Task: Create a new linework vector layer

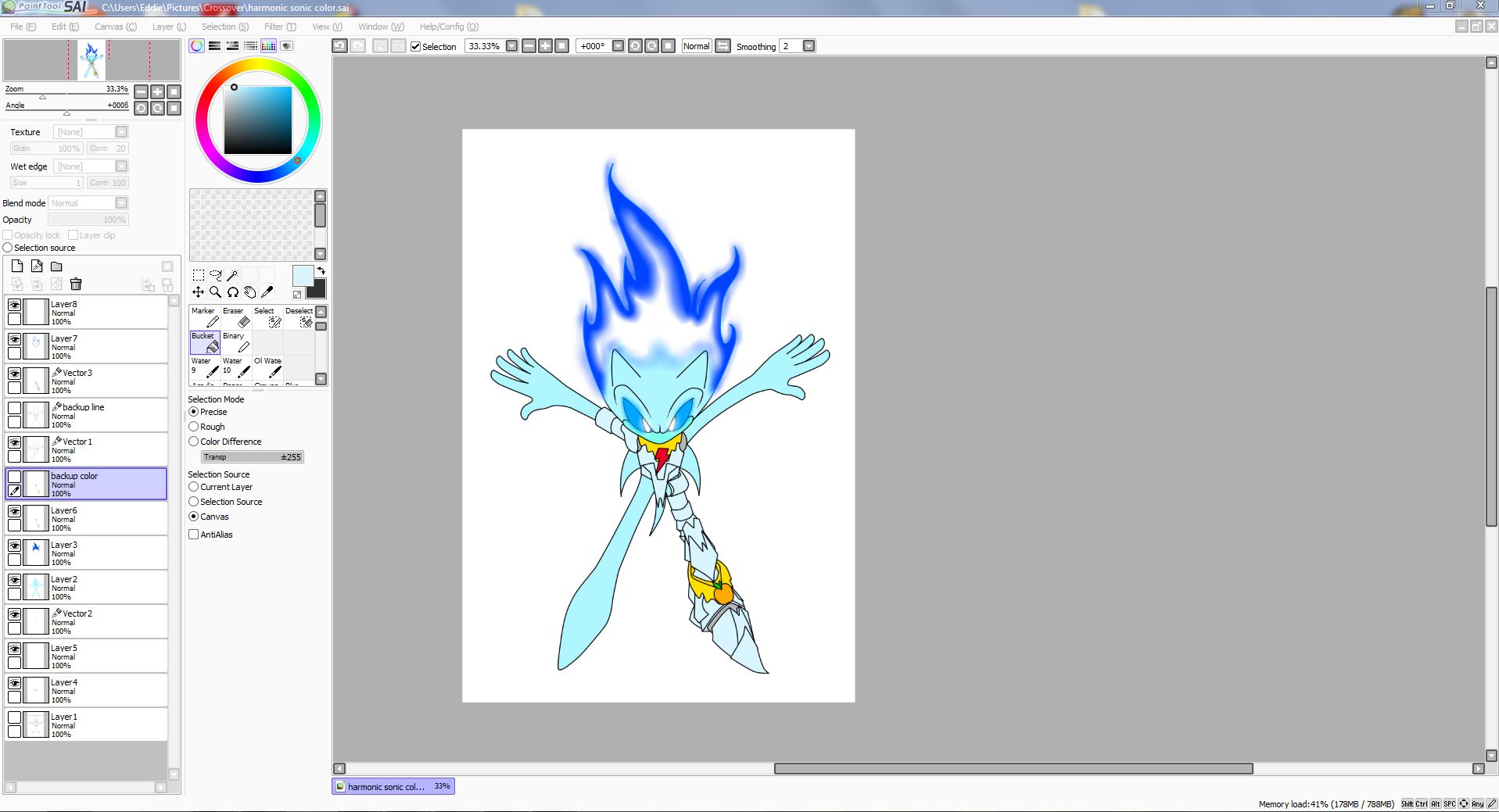Action: point(37,266)
